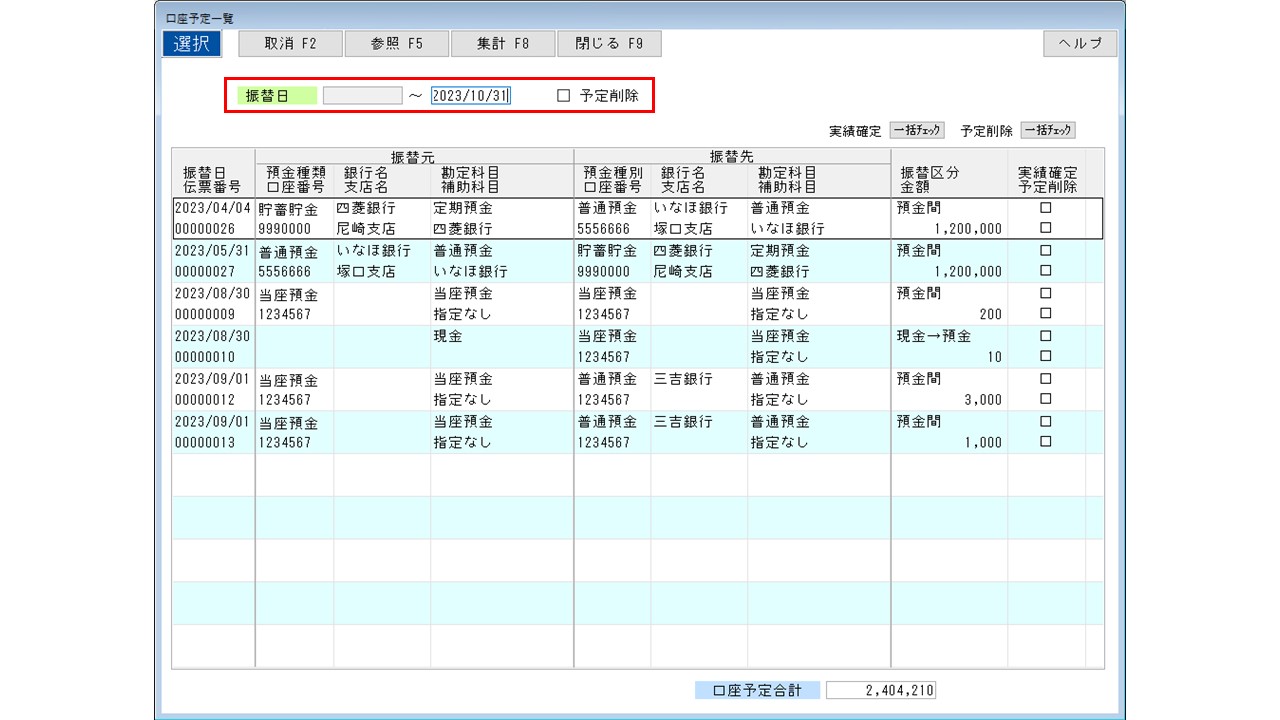
Task: Check 実績確定 for slip 00000027
Action: click(1046, 251)
